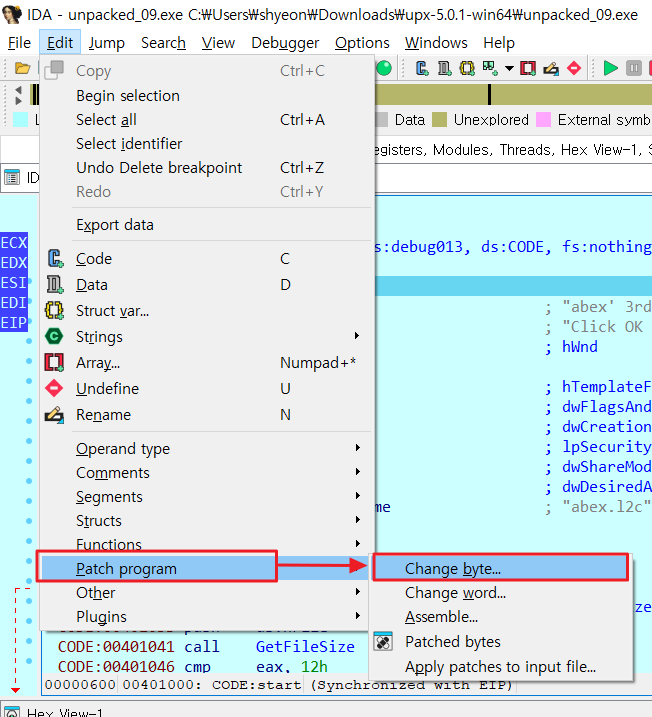The height and width of the screenshot is (717, 652).
Task: Click the toolbar Undefine red diamond icon
Action: pyautogui.click(x=574, y=69)
